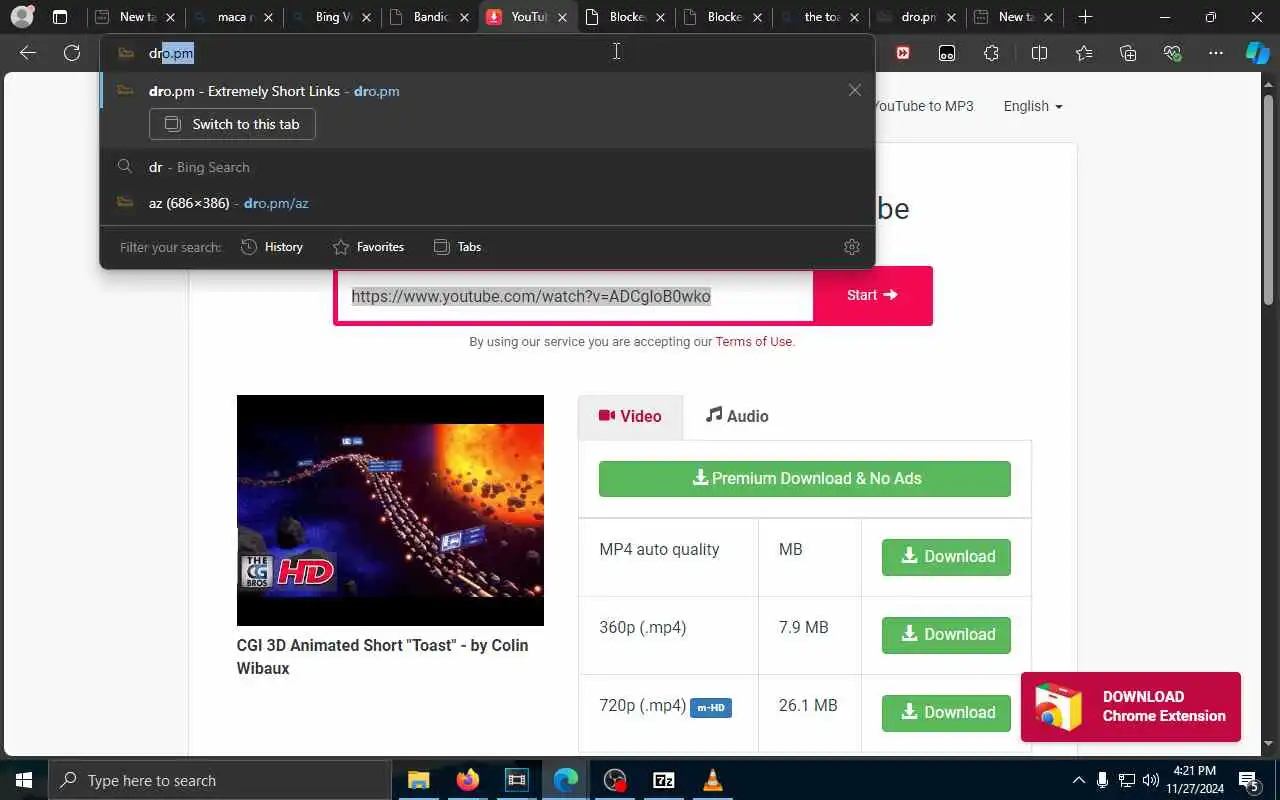Click the Windows 'Type here to search' box
The width and height of the screenshot is (1280, 800).
coord(220,780)
